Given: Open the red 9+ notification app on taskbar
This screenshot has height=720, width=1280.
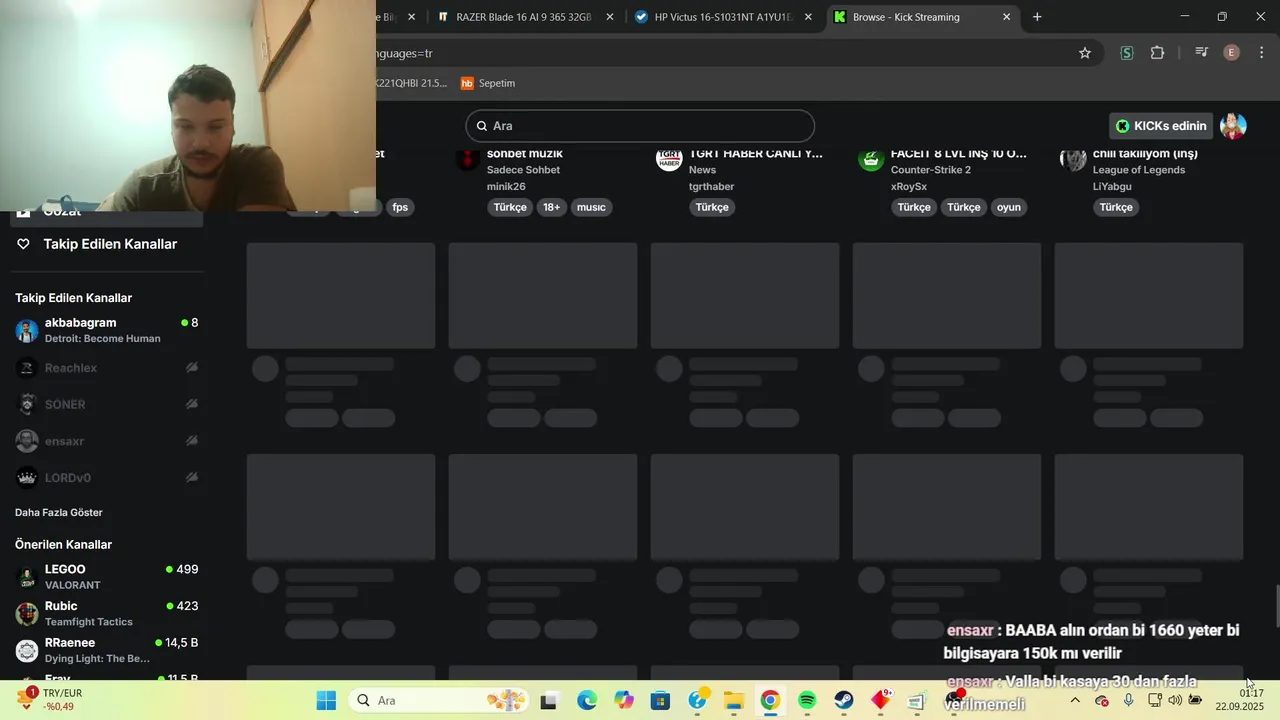Looking at the screenshot, I should tap(881, 700).
